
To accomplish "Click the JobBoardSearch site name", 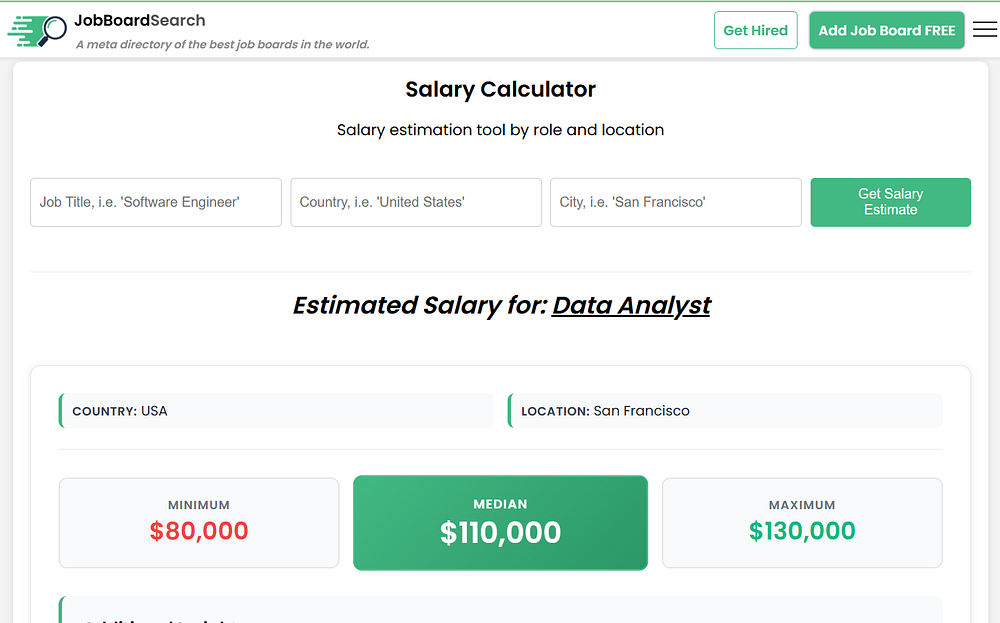I will [140, 20].
